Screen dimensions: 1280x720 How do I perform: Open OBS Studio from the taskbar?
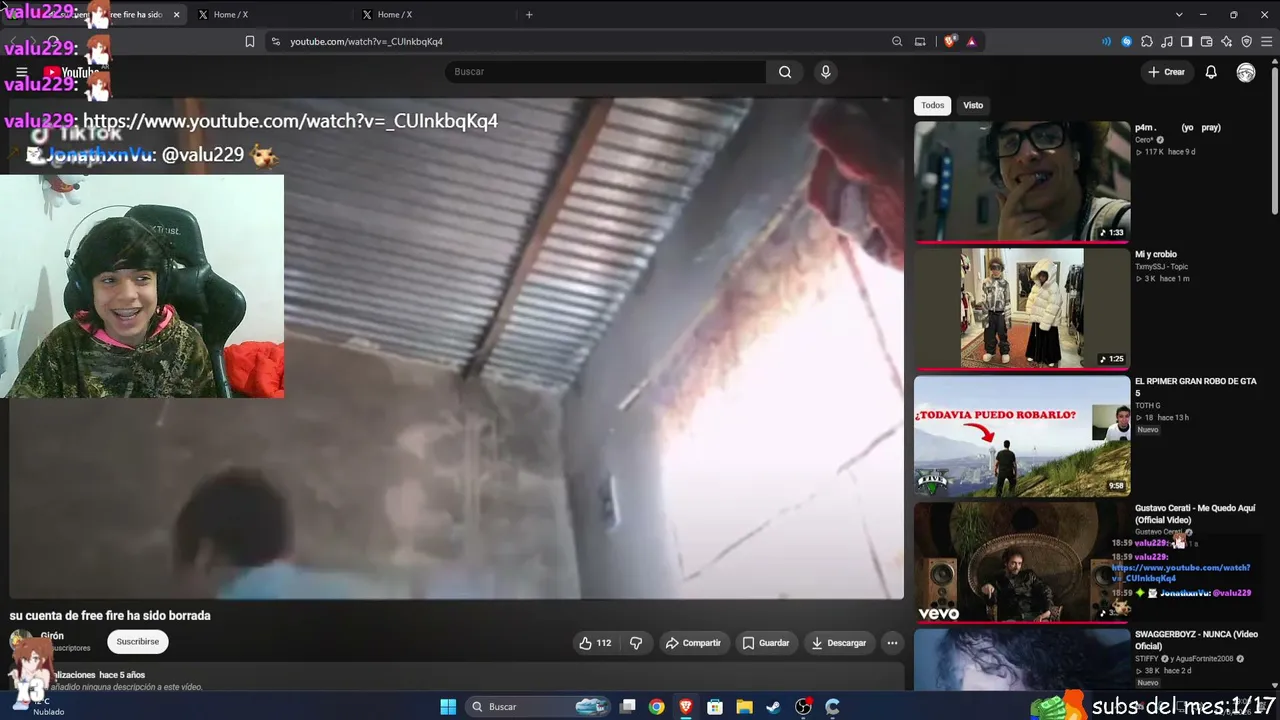(803, 707)
